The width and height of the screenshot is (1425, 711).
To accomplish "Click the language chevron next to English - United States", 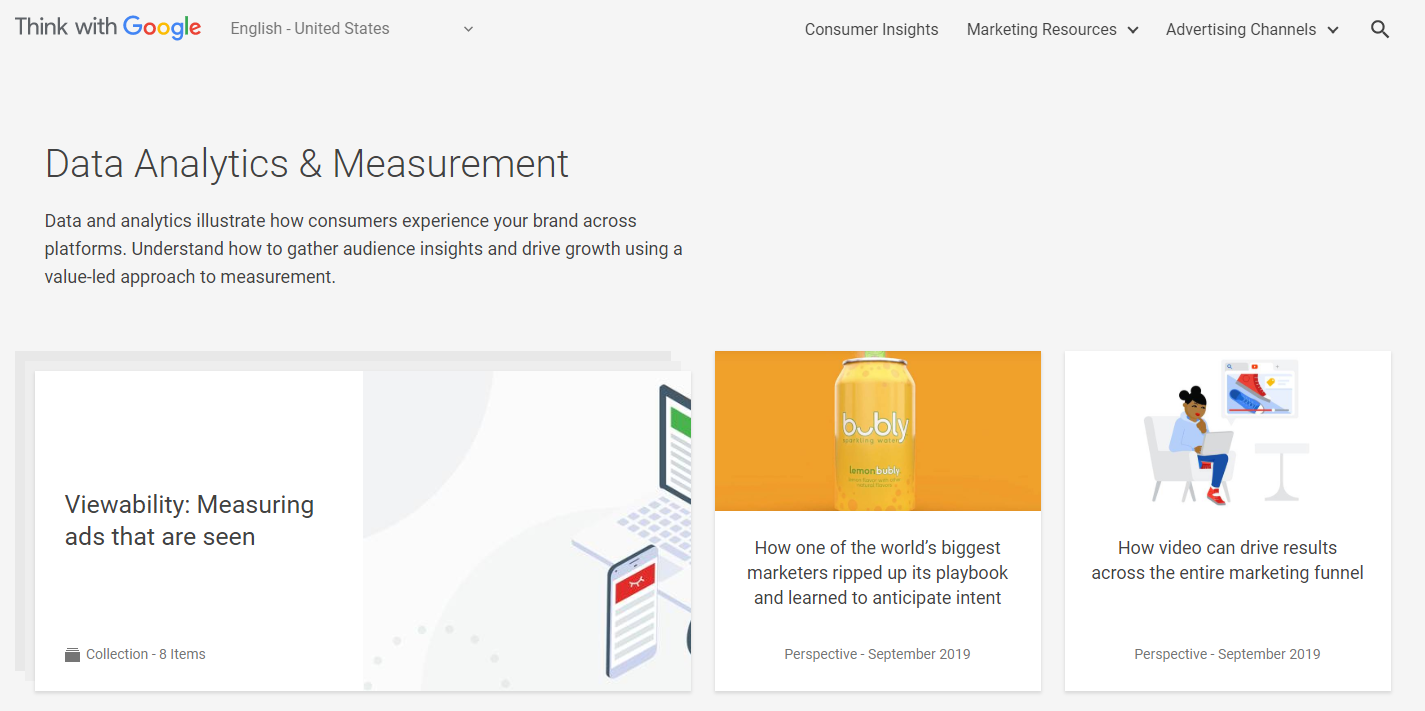I will tap(467, 28).
